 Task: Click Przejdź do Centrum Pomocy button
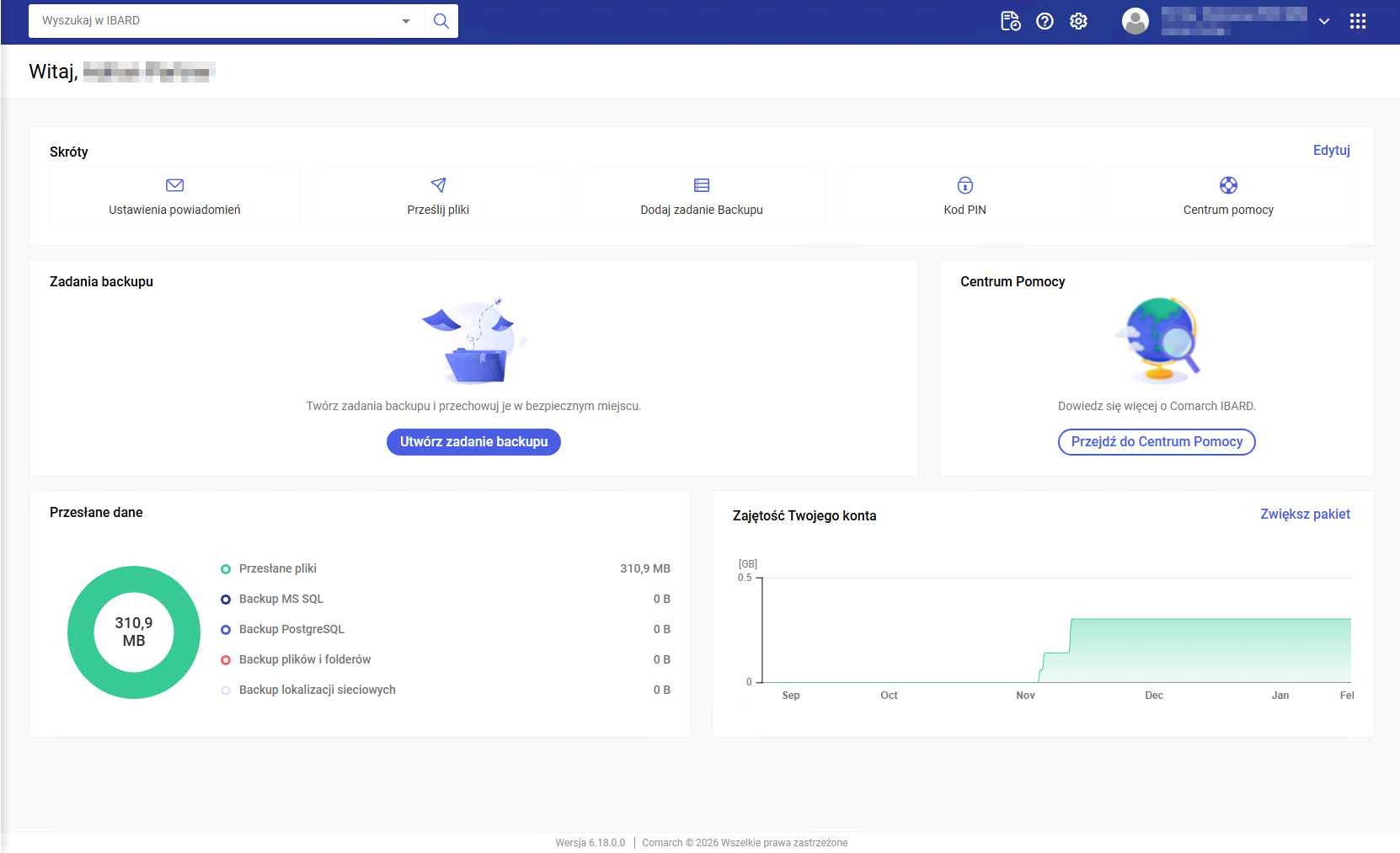click(1157, 442)
